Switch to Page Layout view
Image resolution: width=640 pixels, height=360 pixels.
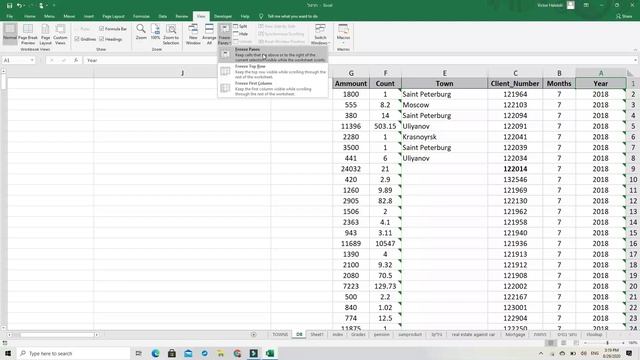coord(45,34)
